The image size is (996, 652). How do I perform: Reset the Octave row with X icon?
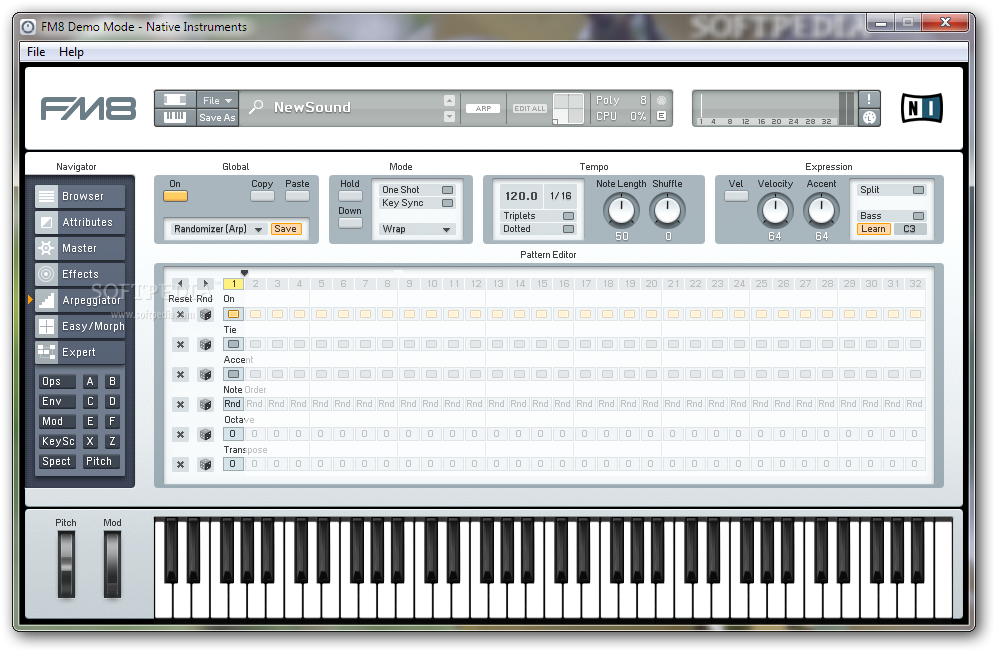click(180, 435)
